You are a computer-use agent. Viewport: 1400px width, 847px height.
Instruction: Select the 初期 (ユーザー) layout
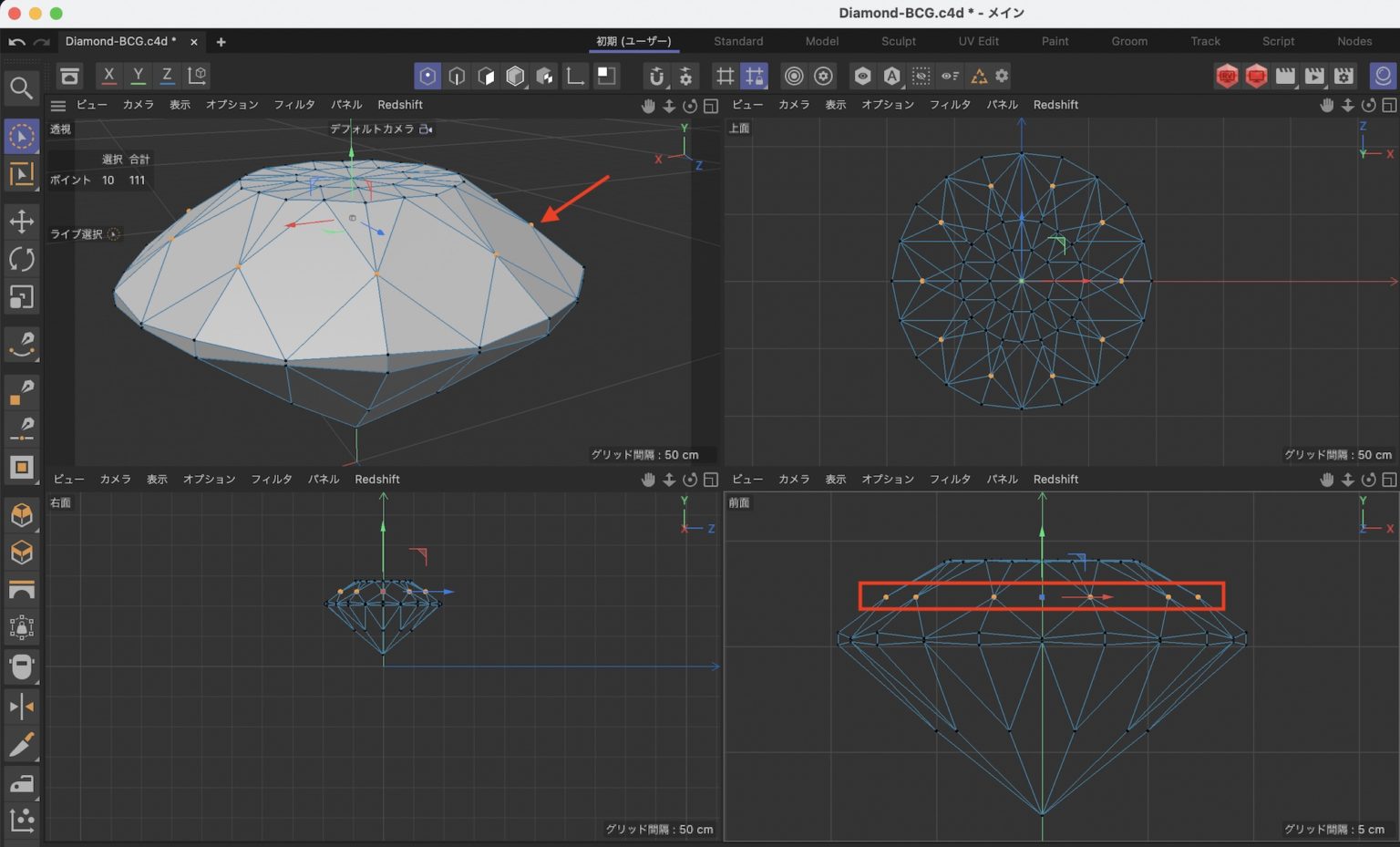(x=633, y=41)
